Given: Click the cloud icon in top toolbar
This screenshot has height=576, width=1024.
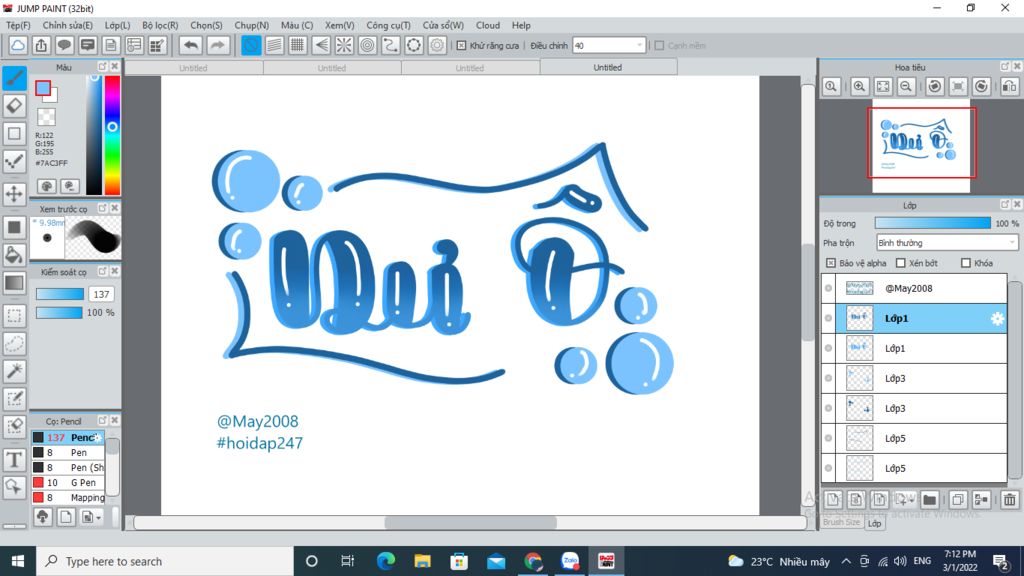Looking at the screenshot, I should point(18,45).
